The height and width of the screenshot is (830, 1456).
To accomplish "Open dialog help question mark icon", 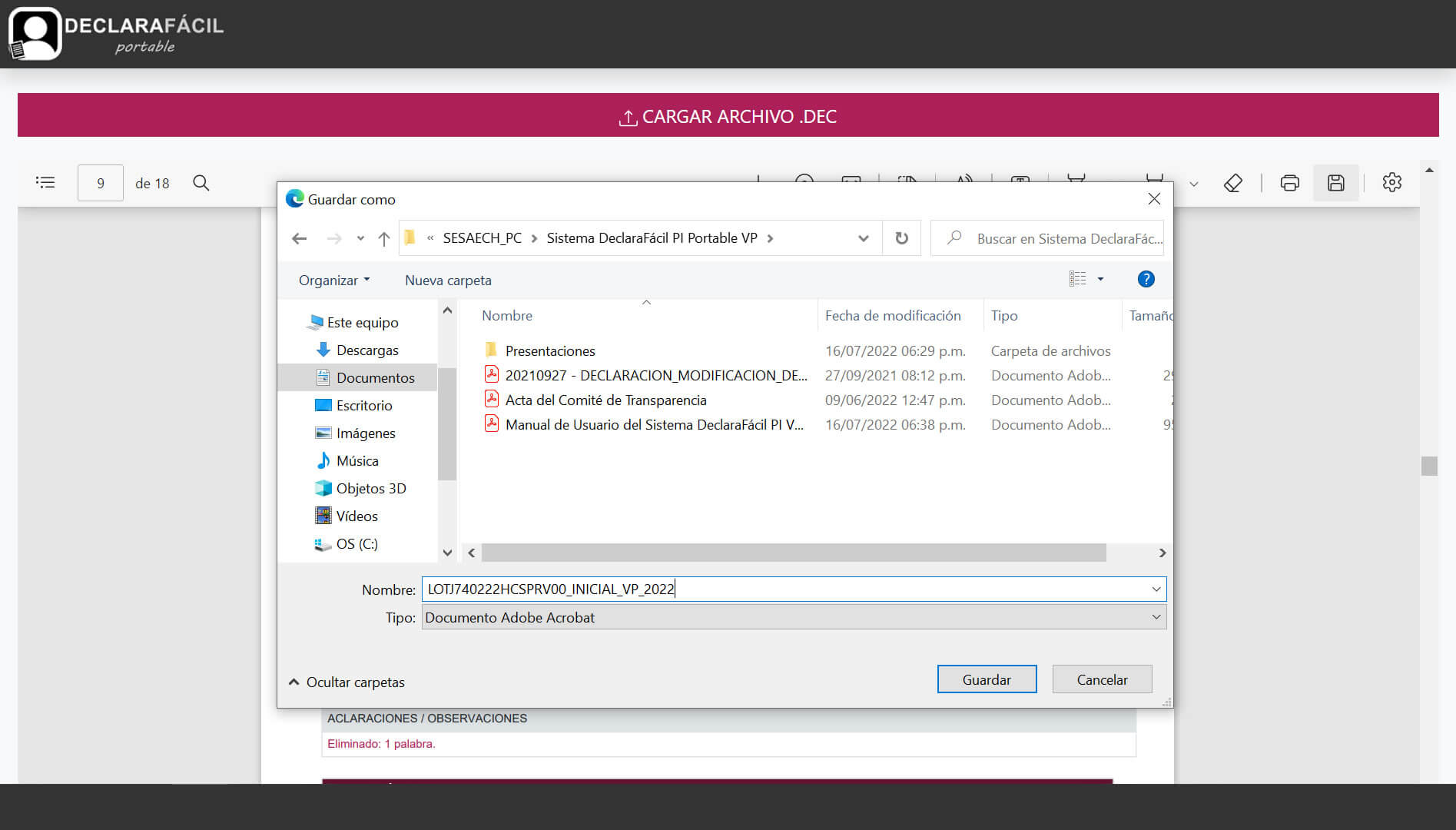I will pyautogui.click(x=1146, y=279).
